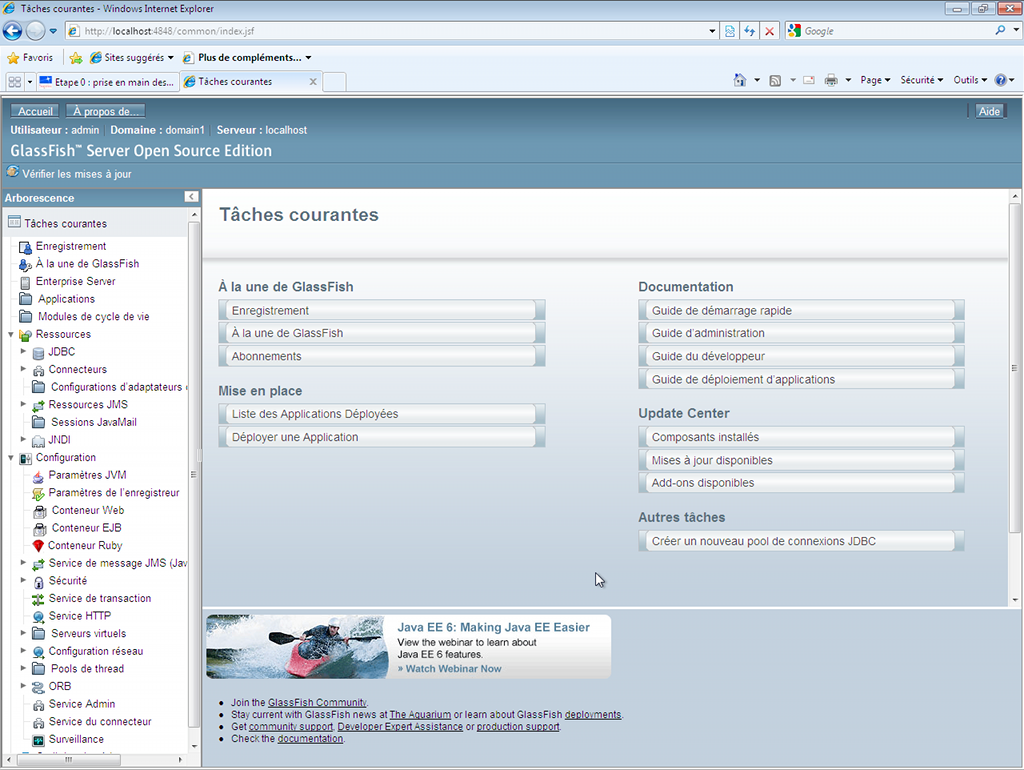Click the Déployer une Application button
Viewport: 1024px width, 770px height.
point(381,437)
